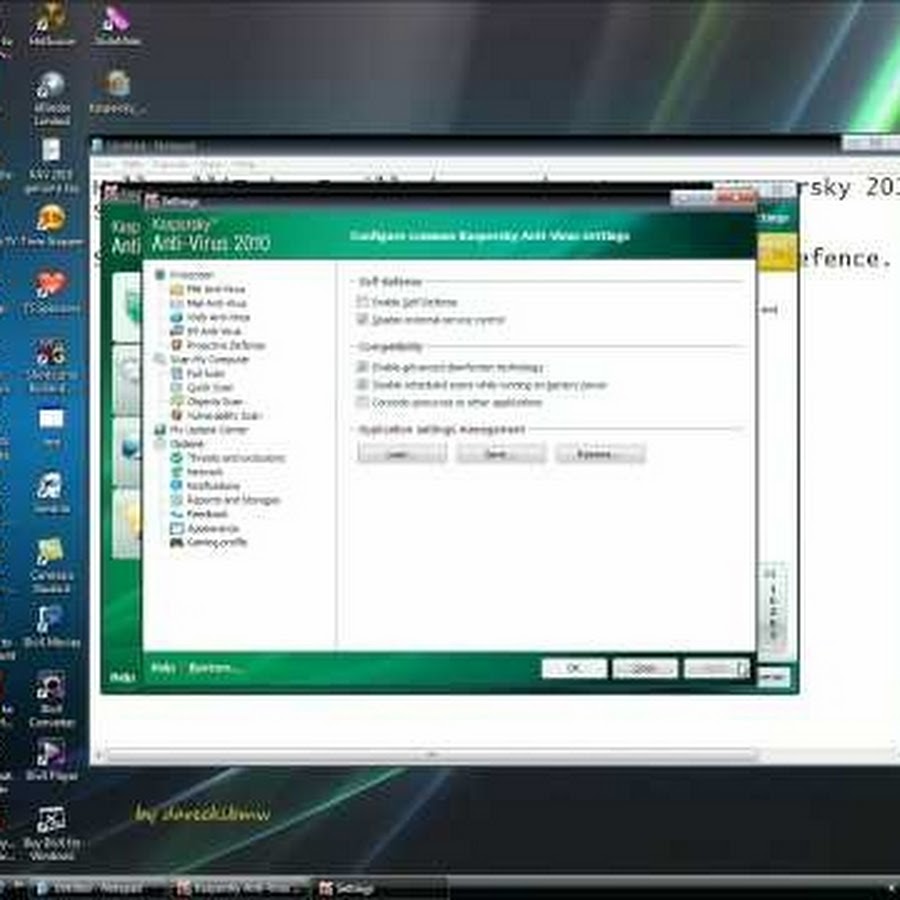Click the Help link at bottom left
Screen dimensions: 900x900
(x=162, y=668)
